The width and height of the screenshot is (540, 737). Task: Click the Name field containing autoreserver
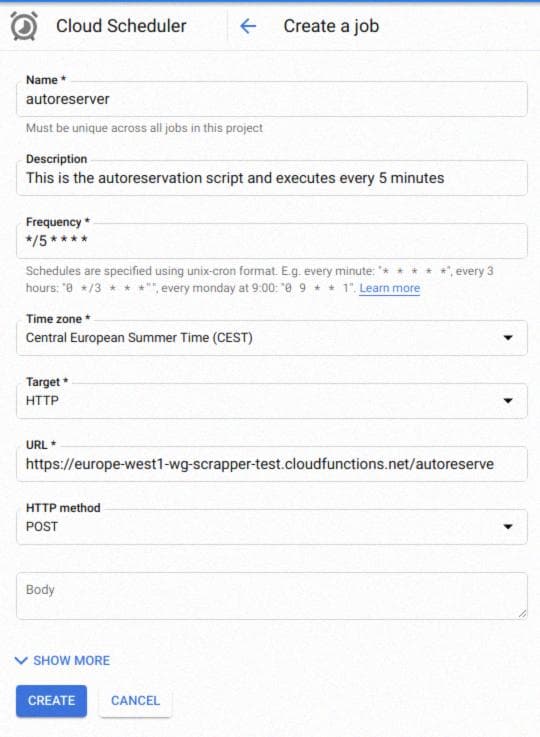(272, 99)
